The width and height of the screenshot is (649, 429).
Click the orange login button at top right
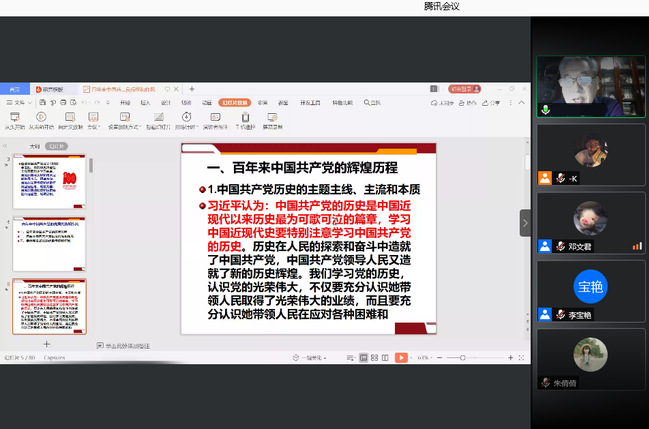point(463,90)
